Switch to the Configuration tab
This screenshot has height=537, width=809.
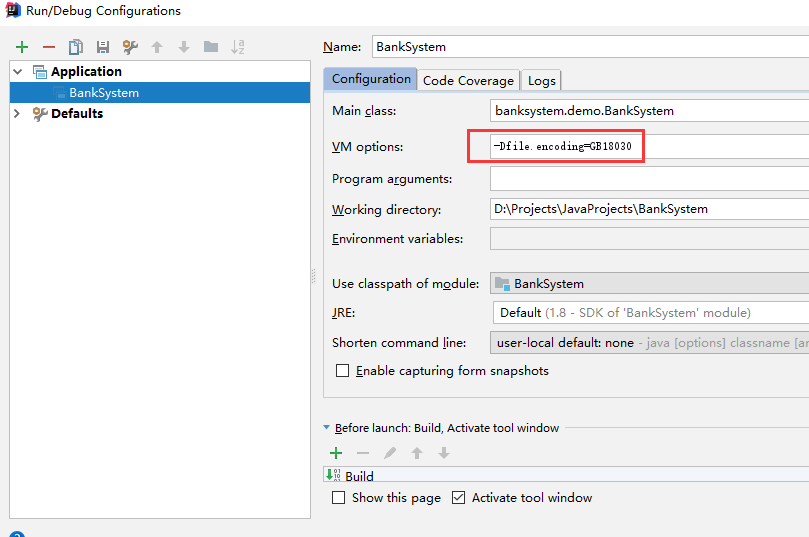pyautogui.click(x=370, y=79)
